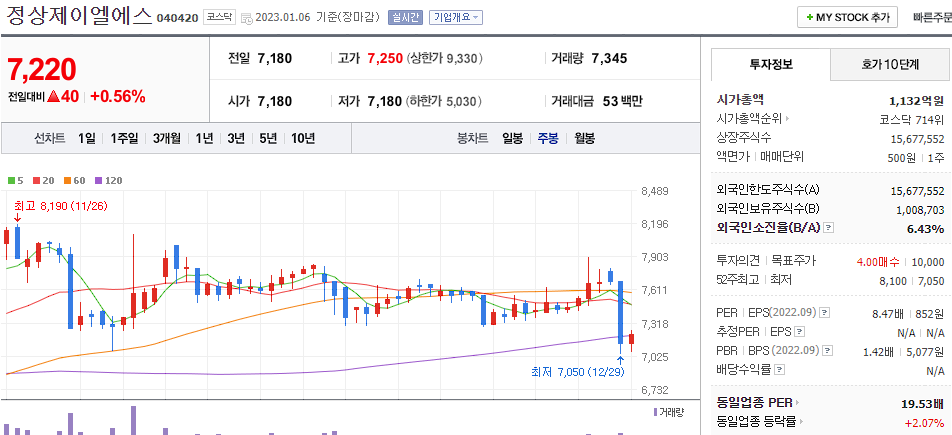Switch to the 투자정보 tab
Image resolution: width=952 pixels, height=435 pixels.
[x=770, y=64]
